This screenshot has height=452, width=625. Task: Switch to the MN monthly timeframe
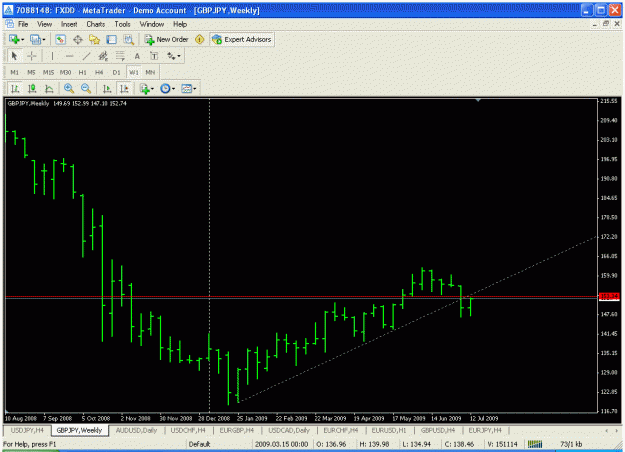tap(150, 72)
